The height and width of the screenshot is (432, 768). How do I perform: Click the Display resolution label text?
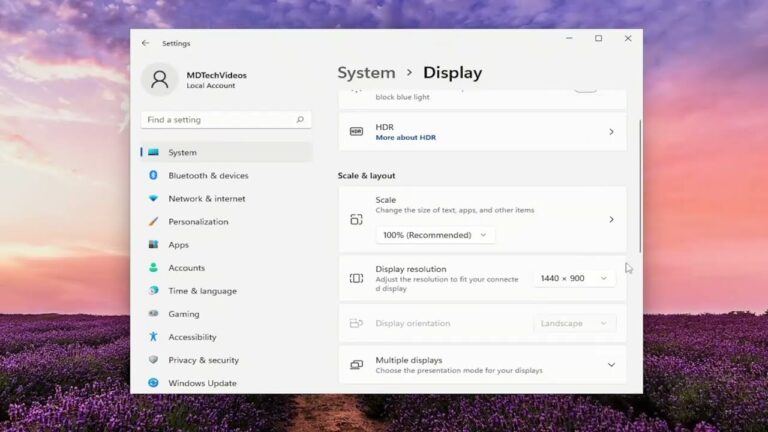pyautogui.click(x=411, y=269)
